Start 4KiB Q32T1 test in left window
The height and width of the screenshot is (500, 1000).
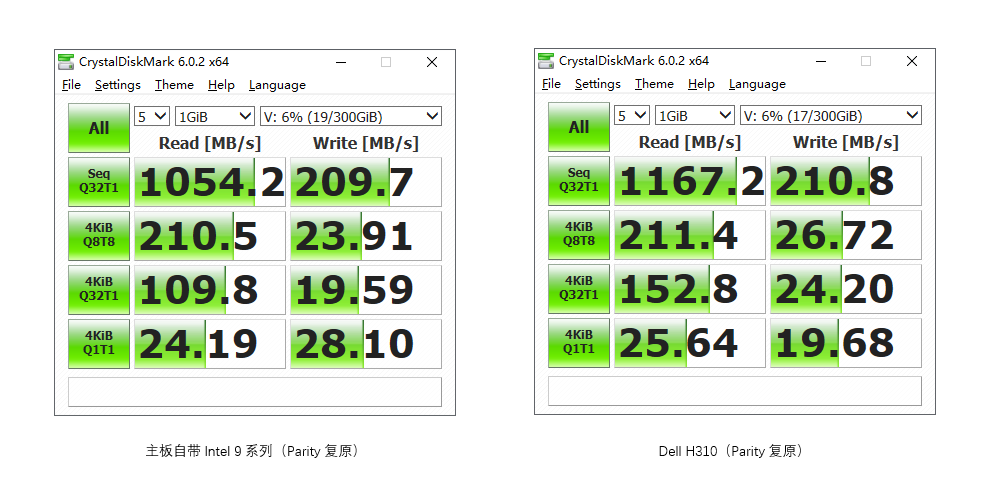click(99, 290)
